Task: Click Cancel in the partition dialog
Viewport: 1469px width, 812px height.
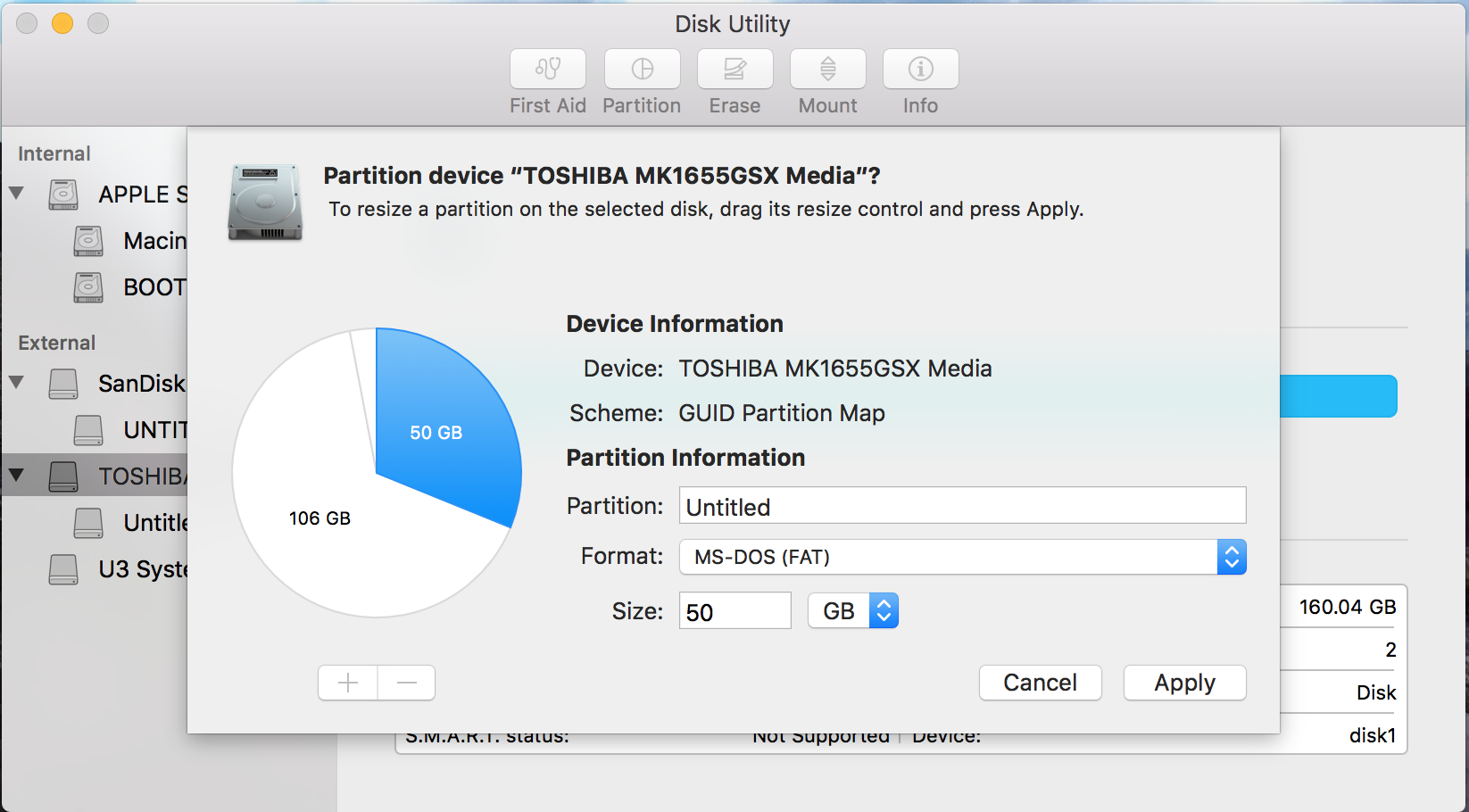Action: pyautogui.click(x=1041, y=683)
